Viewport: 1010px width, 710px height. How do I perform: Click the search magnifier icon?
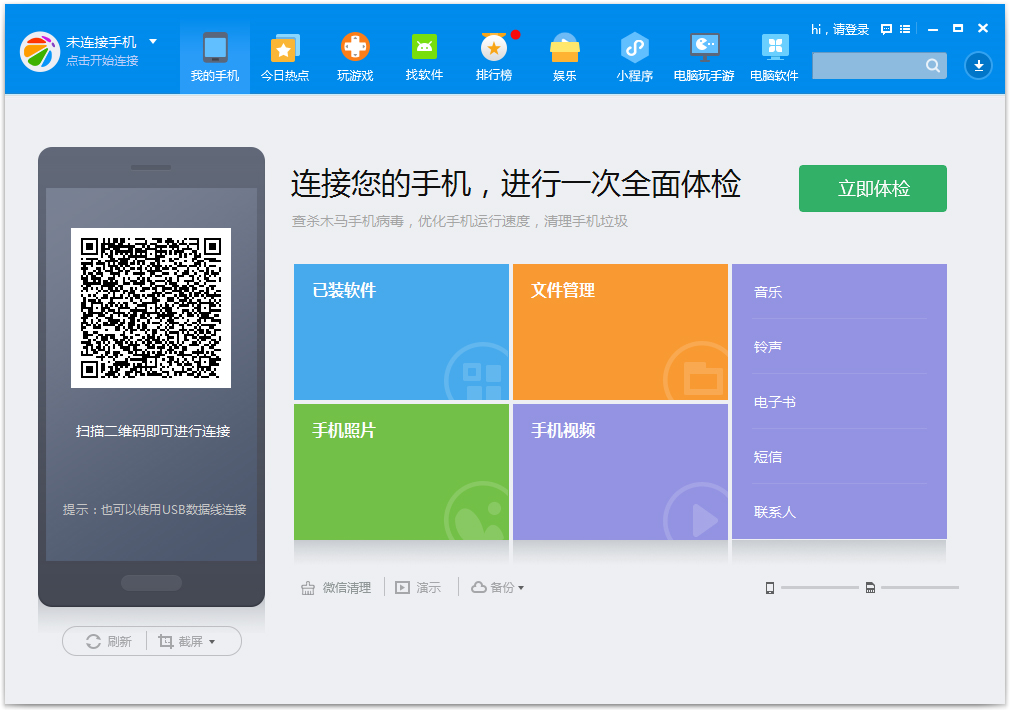(x=933, y=65)
